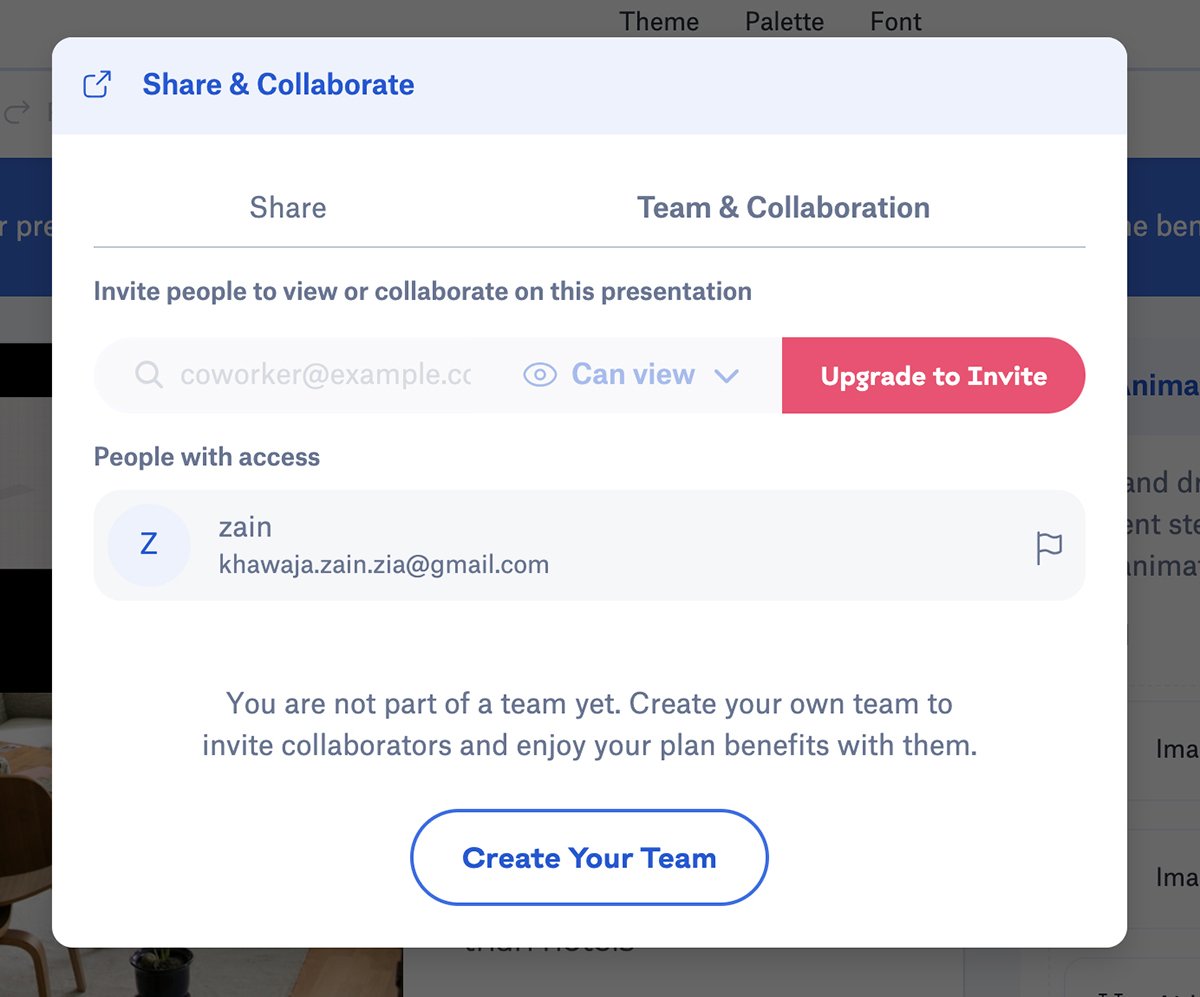Select the user name zain
The image size is (1200, 997).
pos(245,527)
